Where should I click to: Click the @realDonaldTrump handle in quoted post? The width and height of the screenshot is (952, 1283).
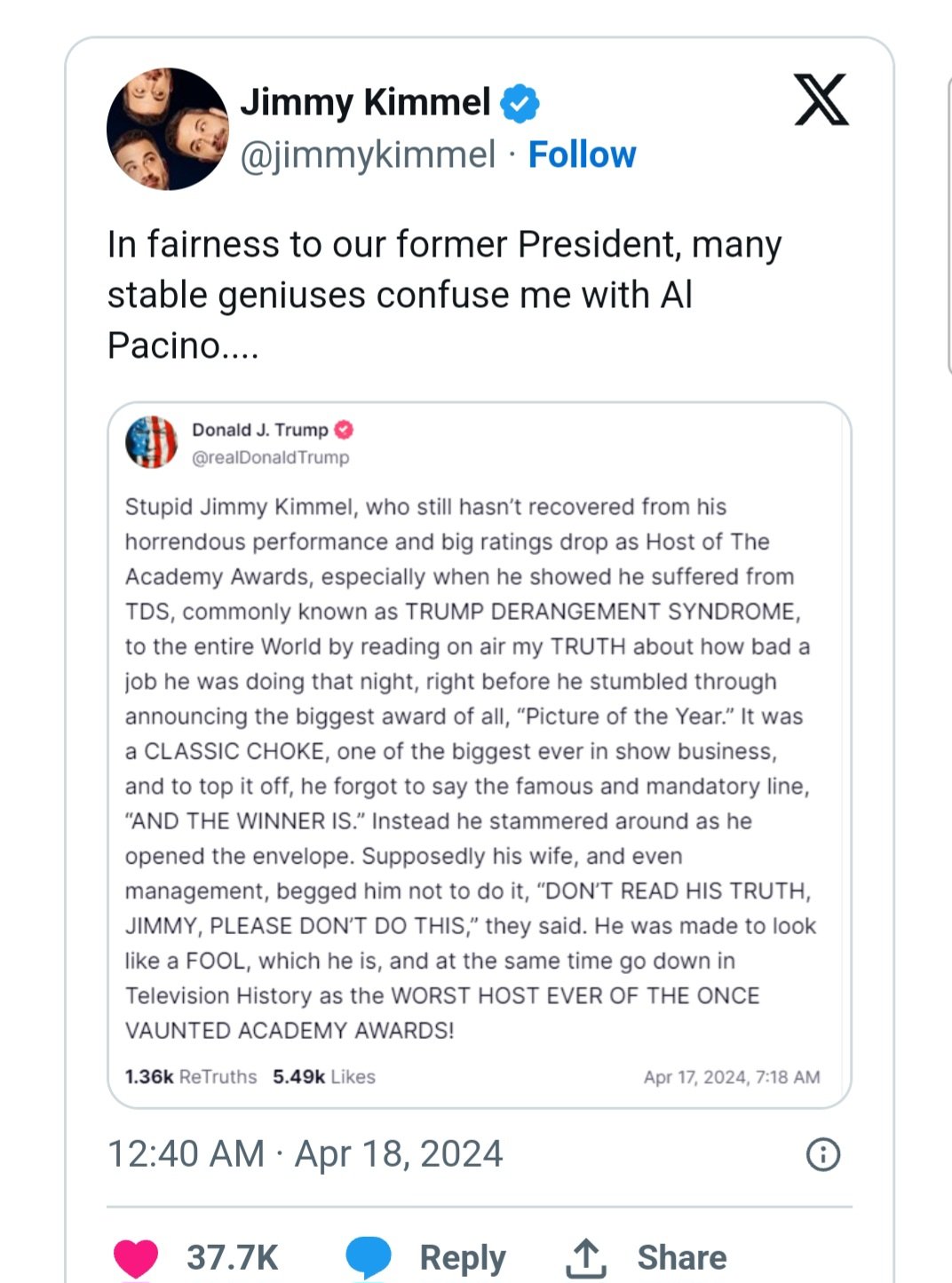(270, 457)
